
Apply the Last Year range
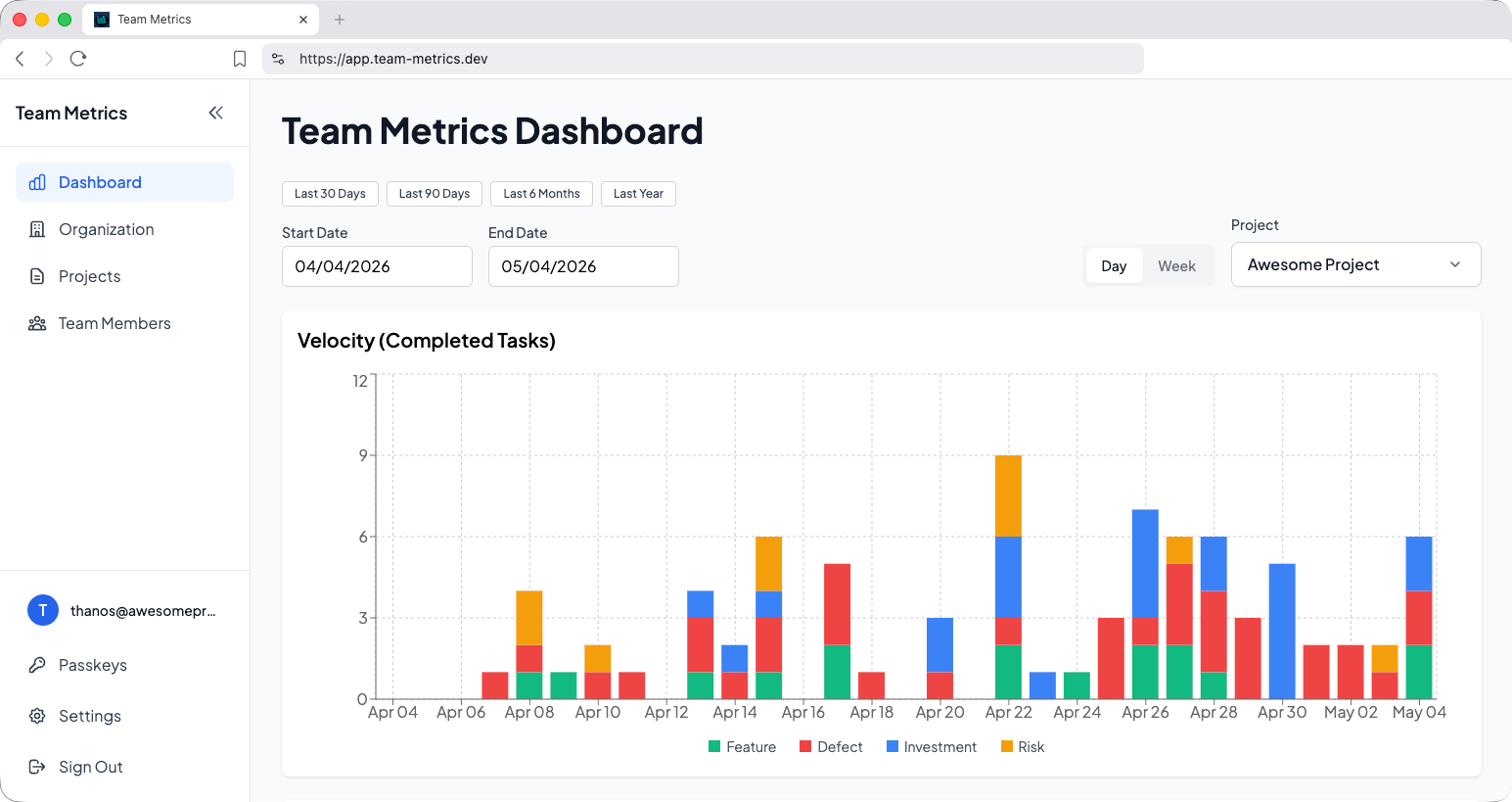tap(638, 194)
